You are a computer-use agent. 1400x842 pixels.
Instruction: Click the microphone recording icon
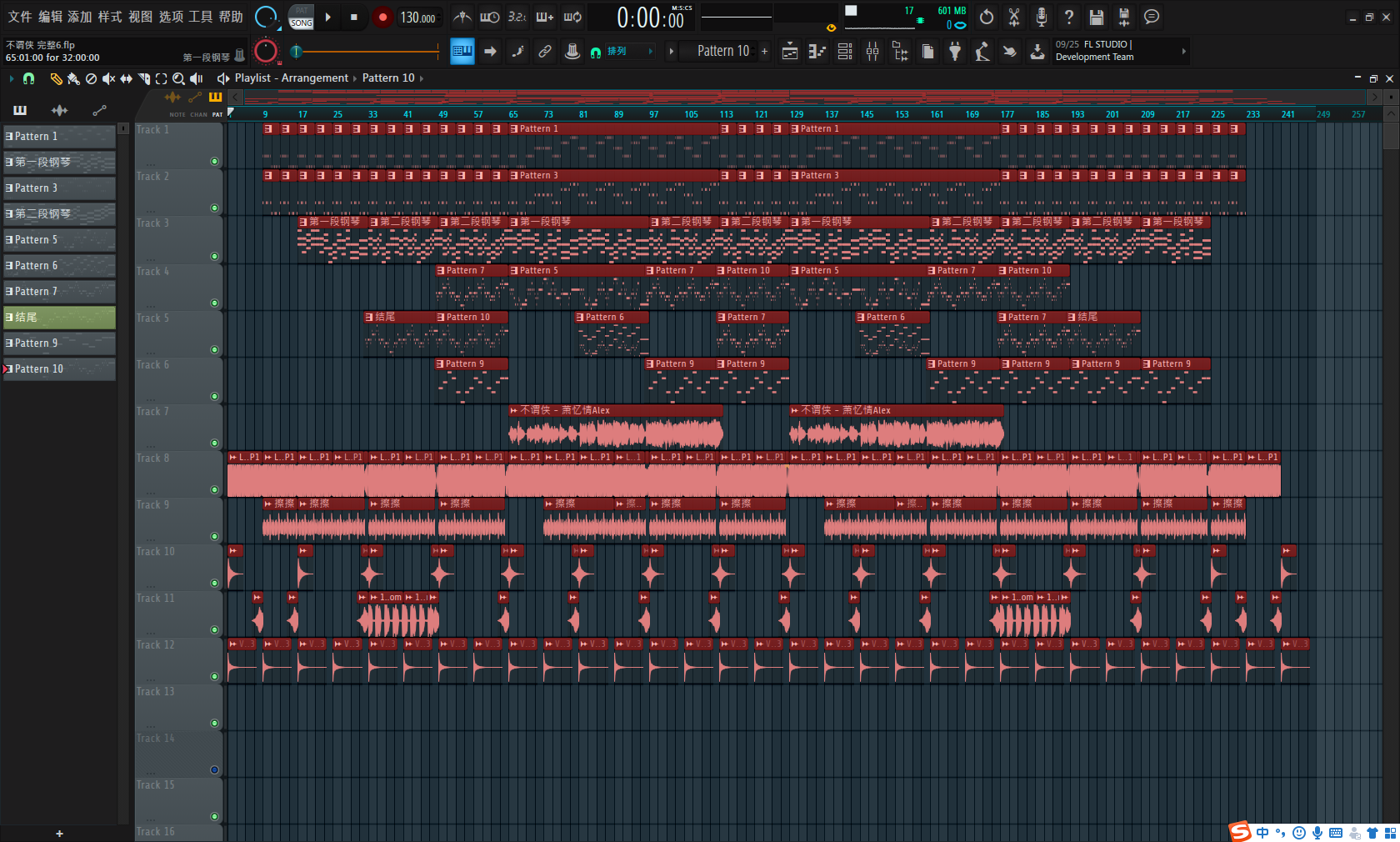click(x=1041, y=17)
